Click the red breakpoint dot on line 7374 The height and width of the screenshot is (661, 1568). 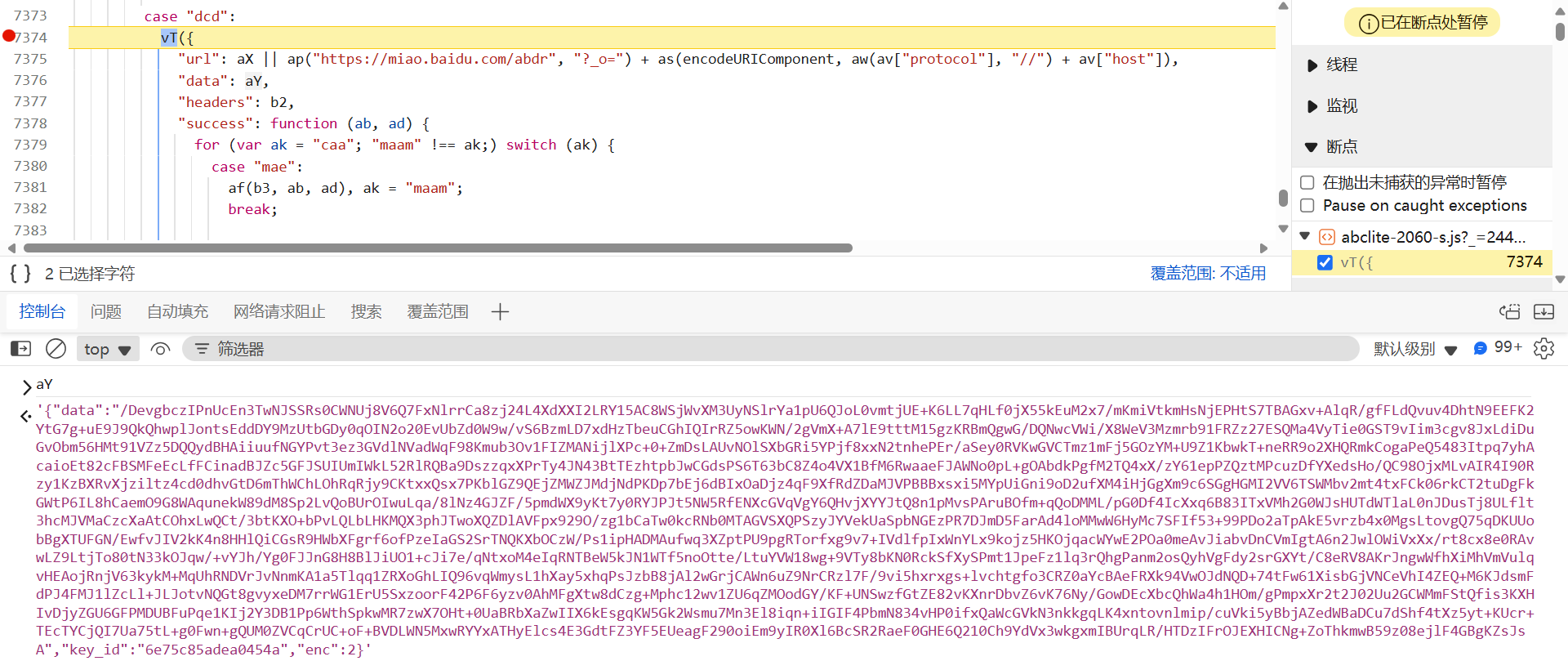(8, 36)
